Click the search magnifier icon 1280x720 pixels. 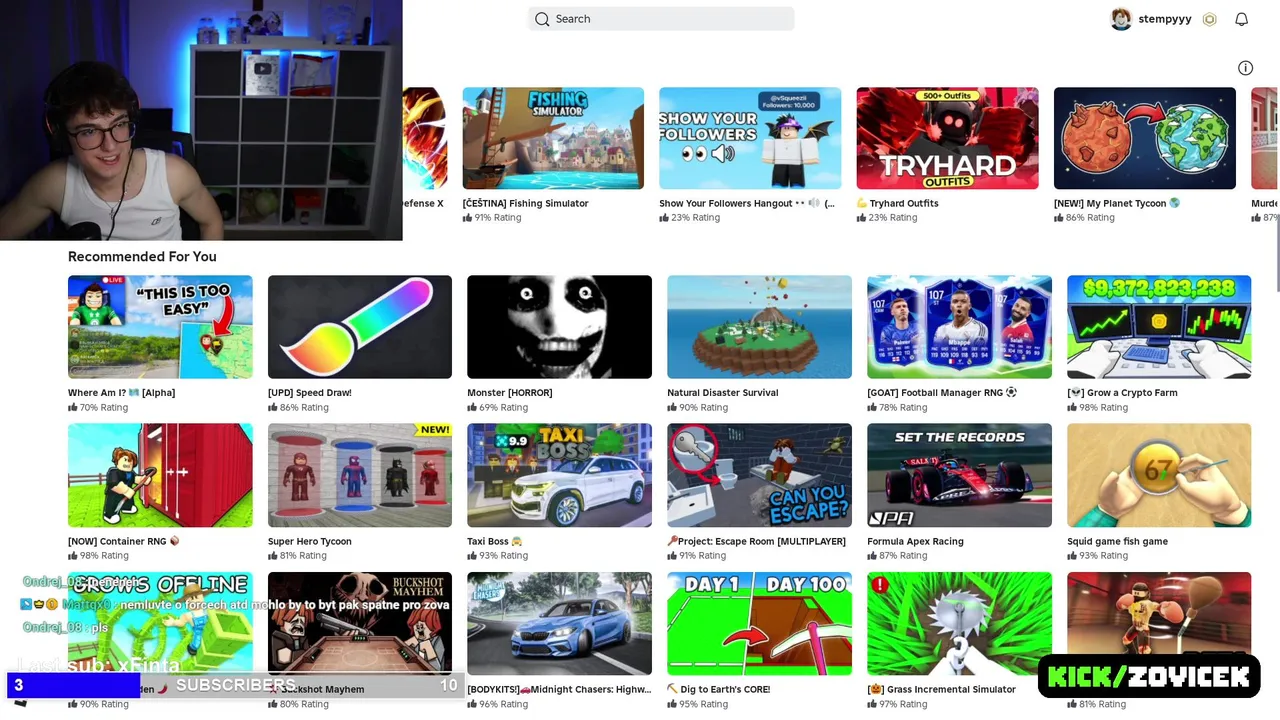[542, 19]
